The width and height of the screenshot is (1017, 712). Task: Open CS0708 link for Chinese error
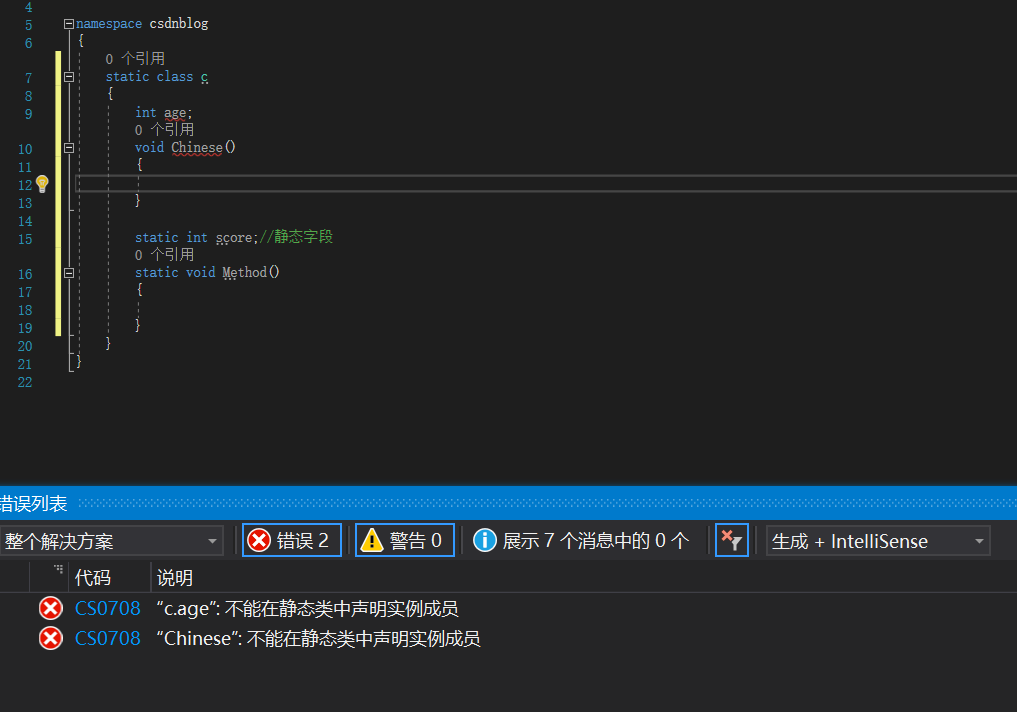coord(108,638)
